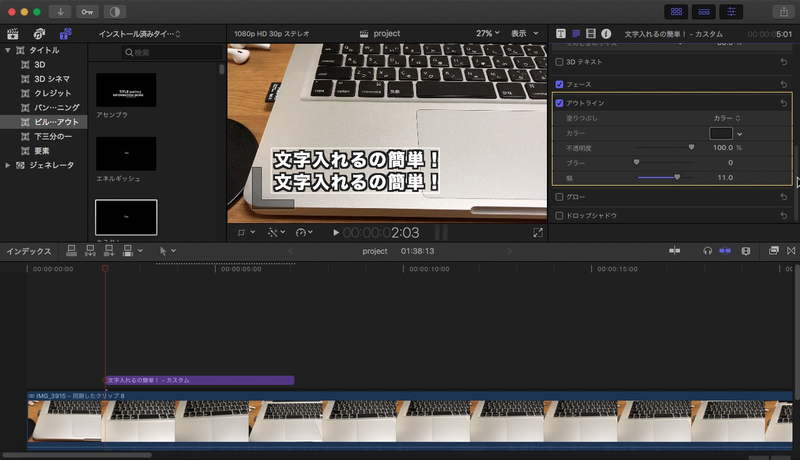Show the titles and generators sidebar
This screenshot has height=460, width=800.
[65, 34]
